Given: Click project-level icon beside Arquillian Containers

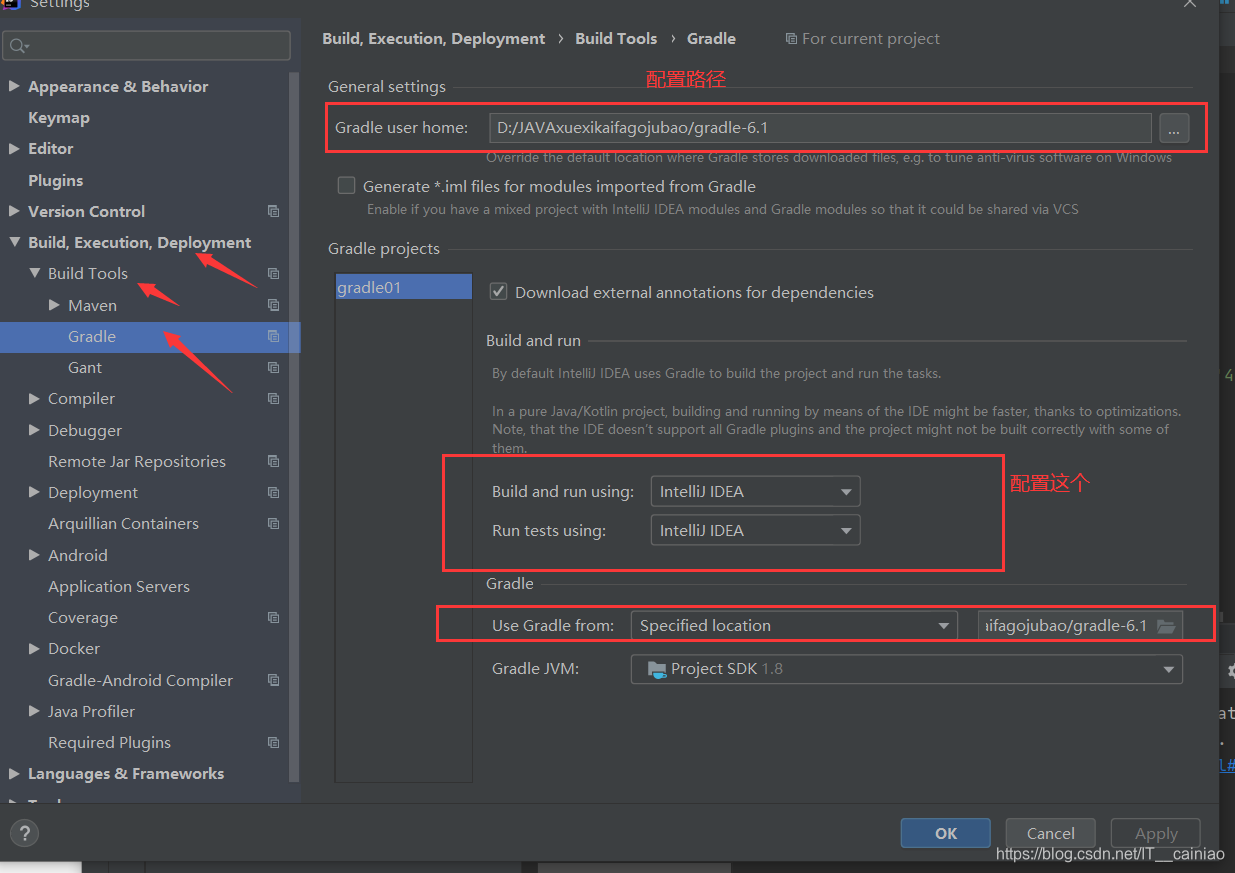Looking at the screenshot, I should point(273,523).
